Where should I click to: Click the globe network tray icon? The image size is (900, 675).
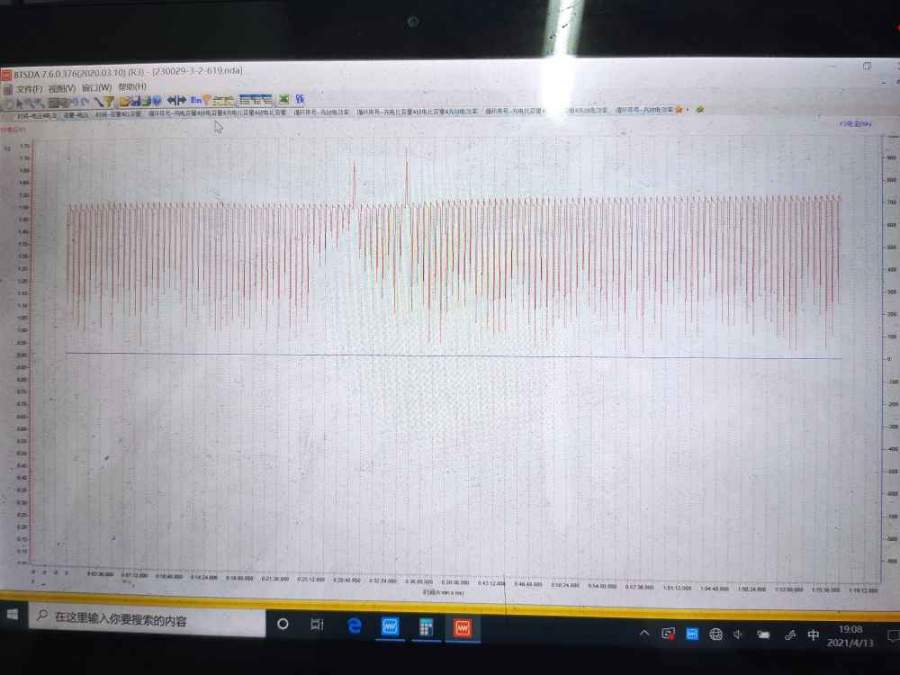pos(715,634)
